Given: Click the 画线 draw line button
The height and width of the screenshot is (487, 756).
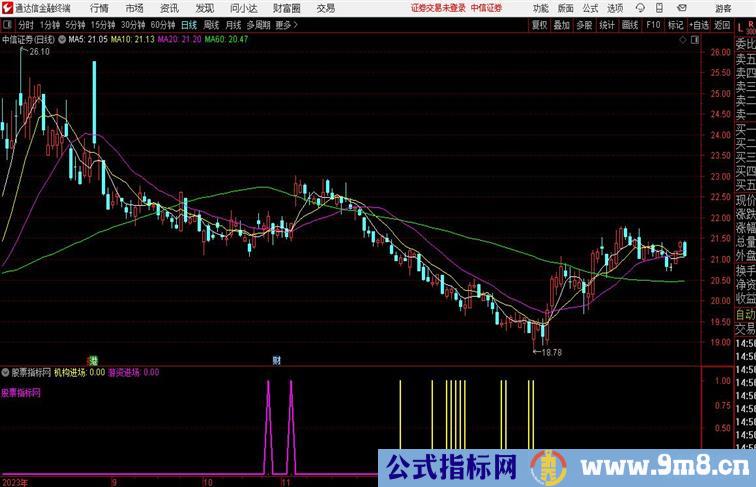Looking at the screenshot, I should coord(630,25).
